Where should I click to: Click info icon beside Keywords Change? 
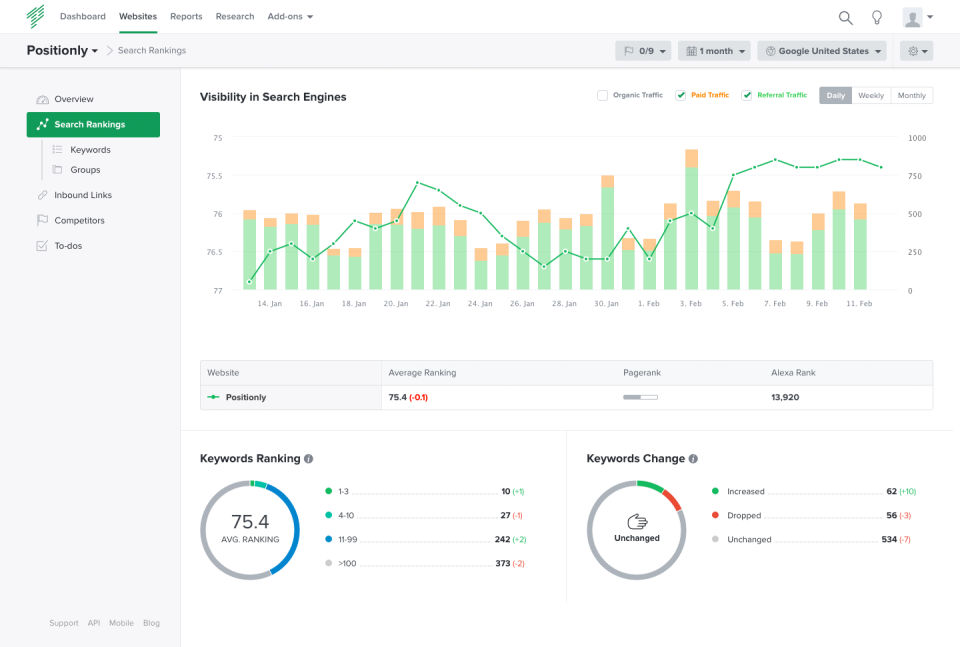point(693,458)
